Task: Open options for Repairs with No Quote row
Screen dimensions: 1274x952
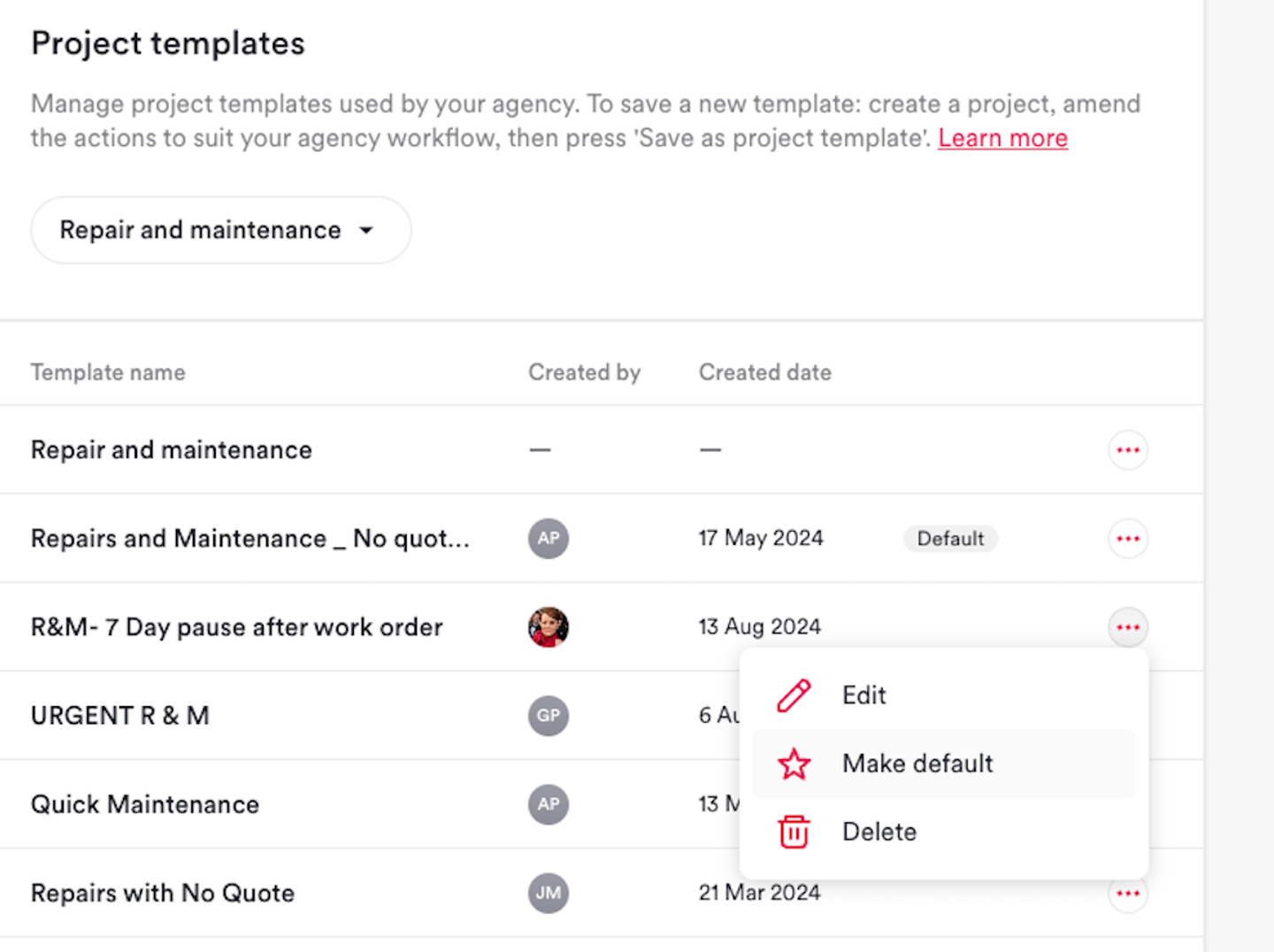Action: pos(1127,894)
